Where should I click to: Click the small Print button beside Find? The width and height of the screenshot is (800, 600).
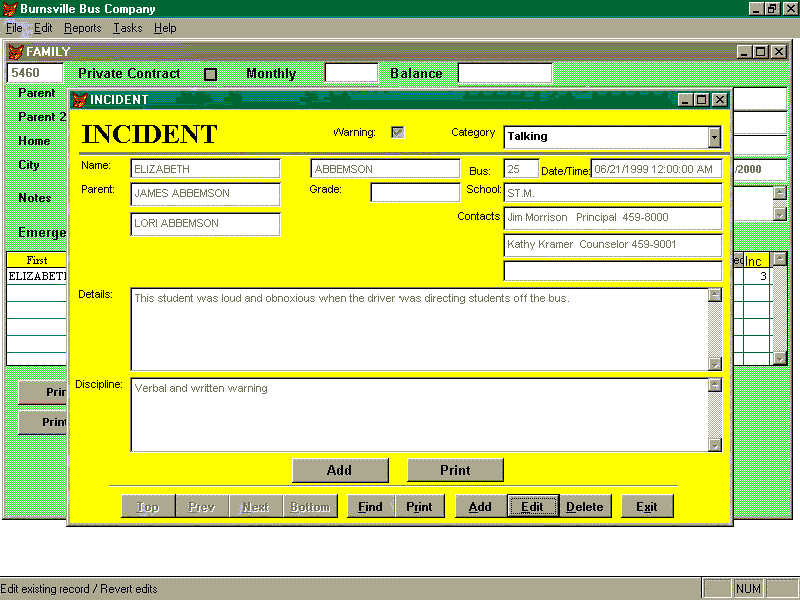click(419, 507)
